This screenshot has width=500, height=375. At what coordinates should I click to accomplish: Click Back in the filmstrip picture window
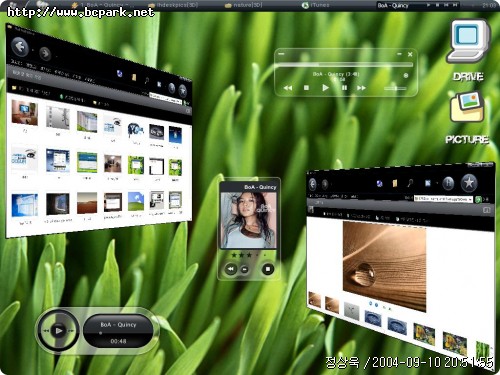pos(312,184)
